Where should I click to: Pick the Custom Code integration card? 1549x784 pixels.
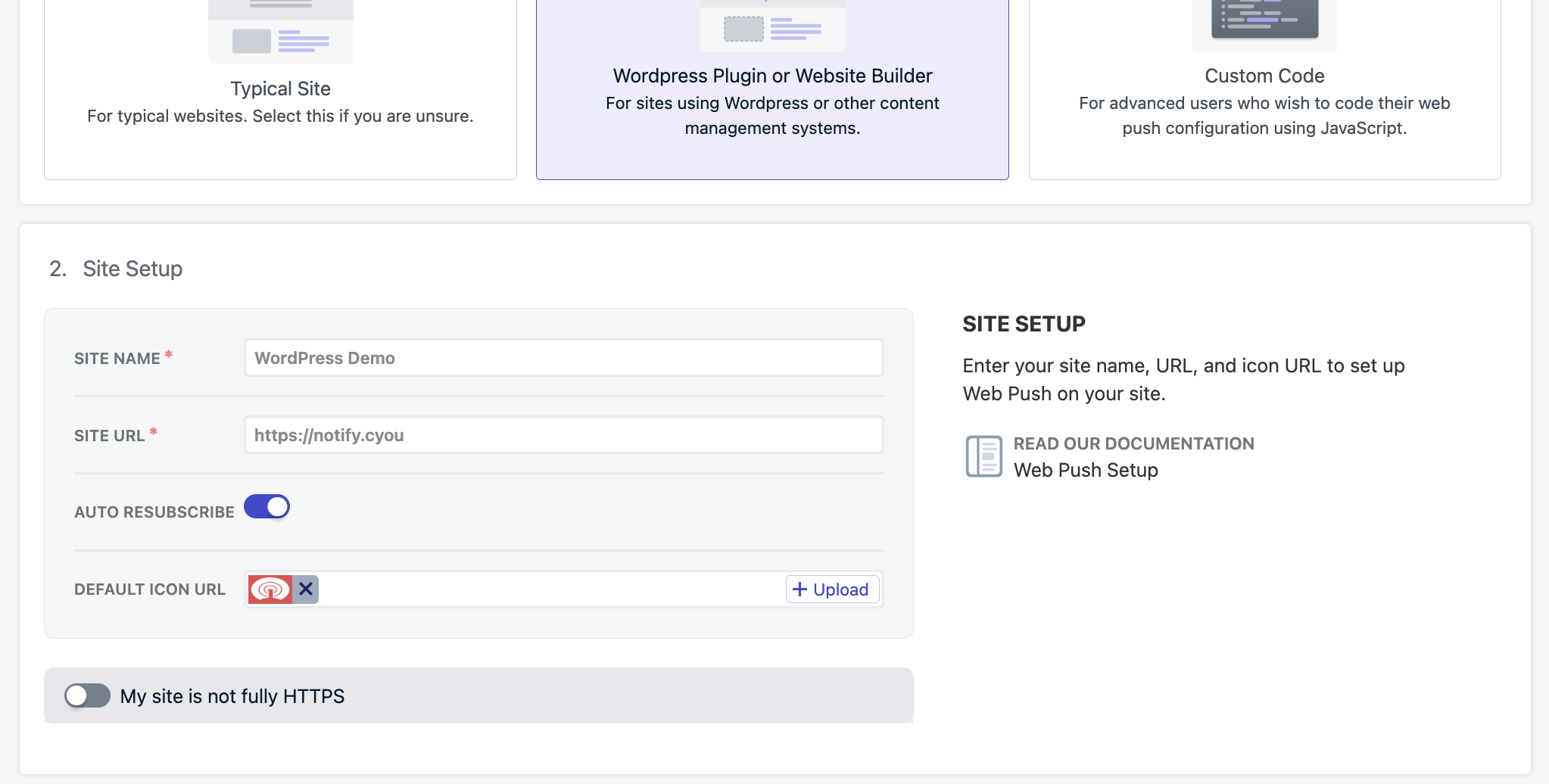pyautogui.click(x=1264, y=89)
